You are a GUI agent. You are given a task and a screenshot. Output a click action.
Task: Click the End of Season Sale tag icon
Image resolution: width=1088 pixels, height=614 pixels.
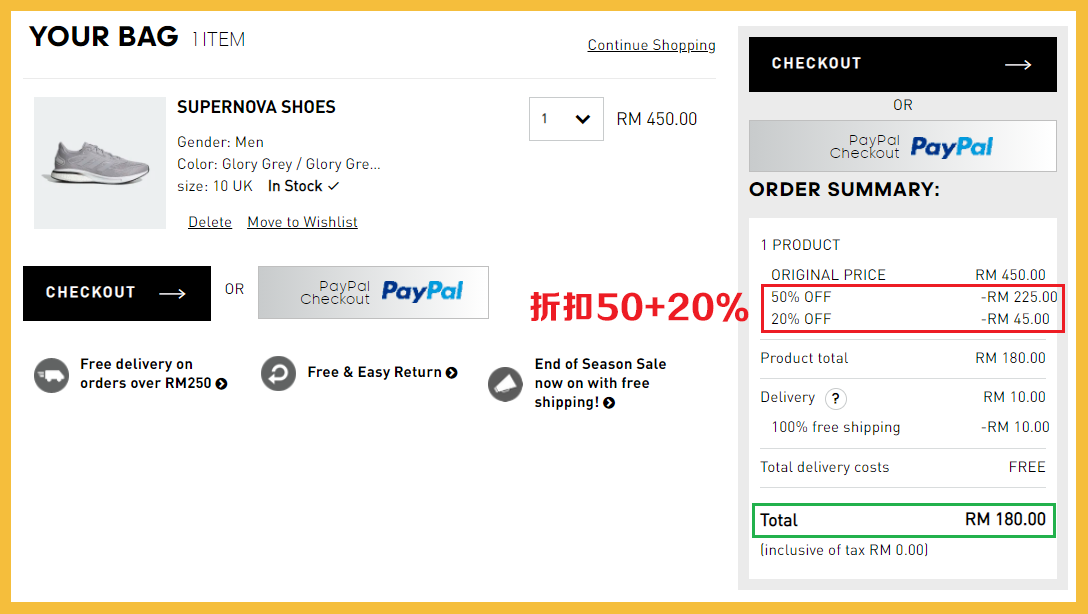tap(506, 384)
